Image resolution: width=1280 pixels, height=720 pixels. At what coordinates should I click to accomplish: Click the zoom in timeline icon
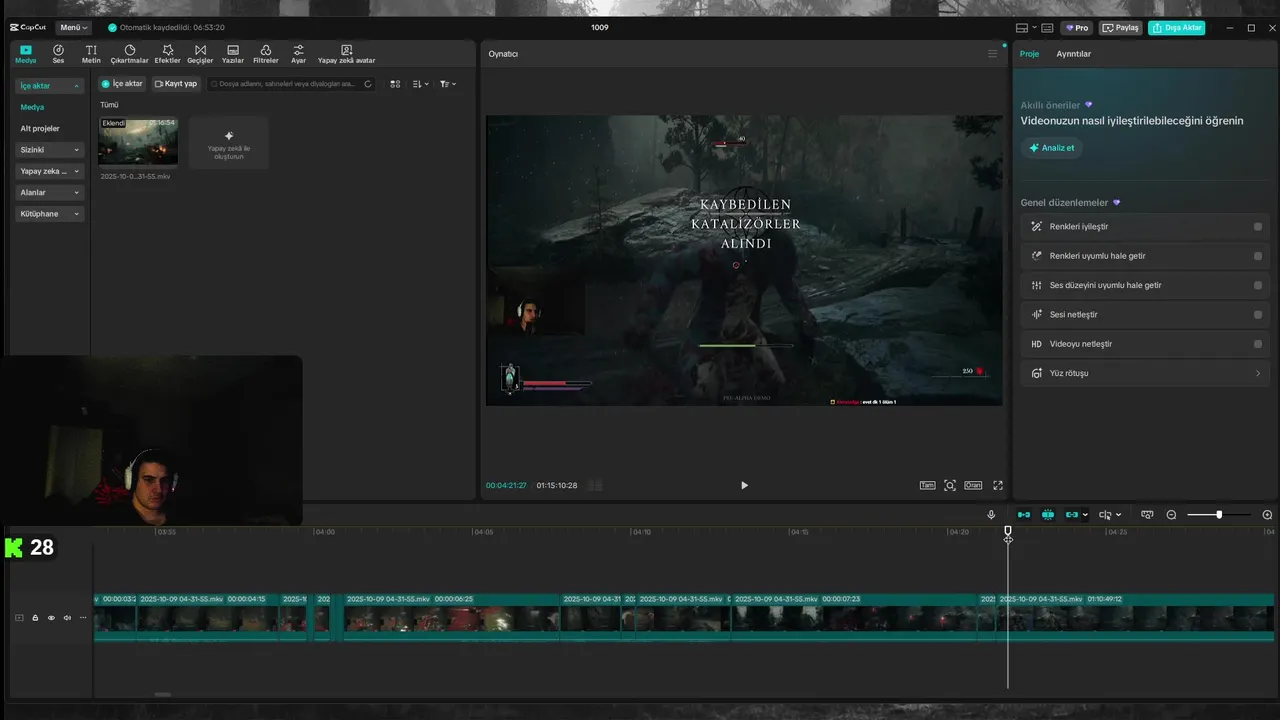coord(1267,515)
